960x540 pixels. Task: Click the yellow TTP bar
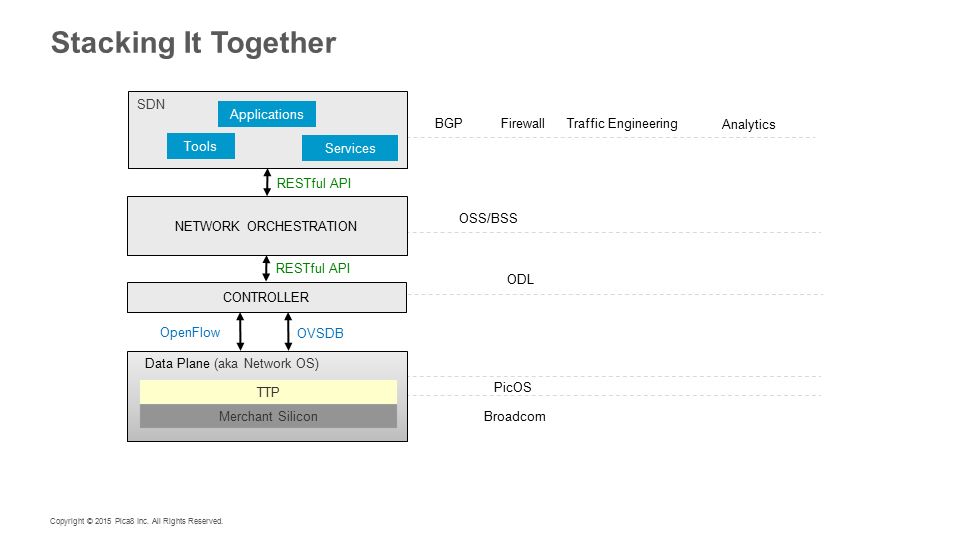[268, 392]
